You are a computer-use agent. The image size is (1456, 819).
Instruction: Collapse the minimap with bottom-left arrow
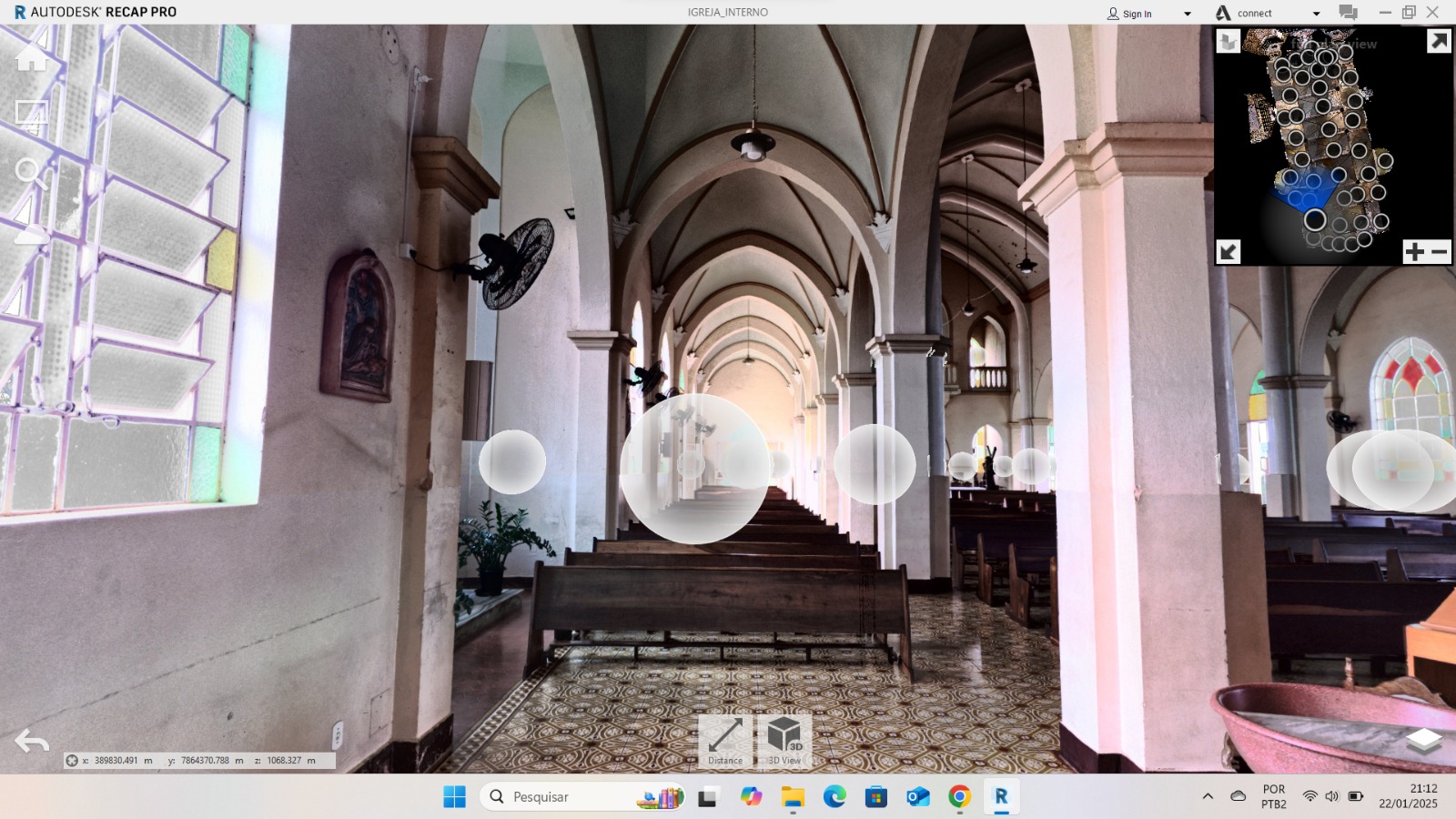pos(1228,252)
